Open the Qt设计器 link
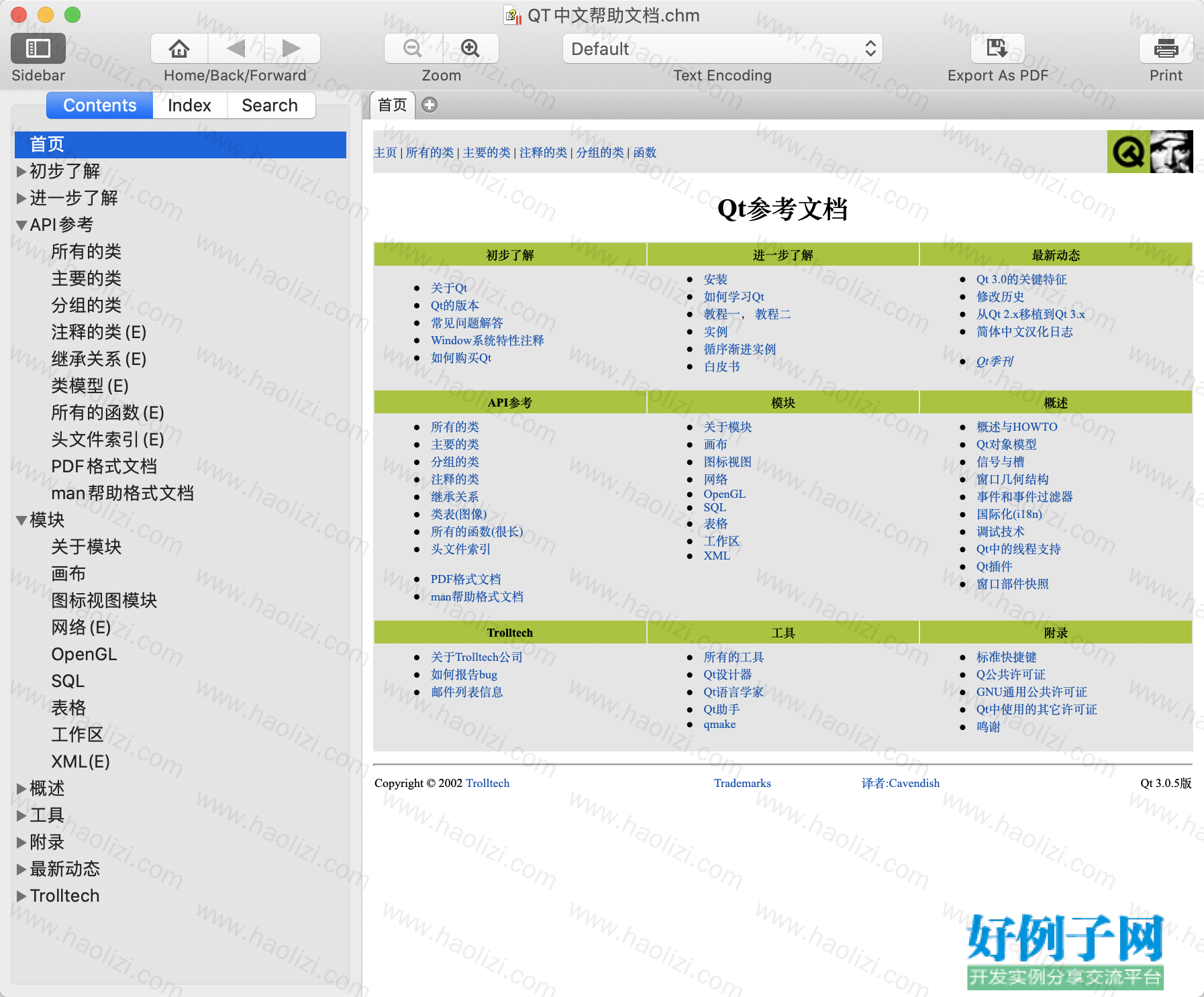The width and height of the screenshot is (1204, 997). (x=728, y=674)
